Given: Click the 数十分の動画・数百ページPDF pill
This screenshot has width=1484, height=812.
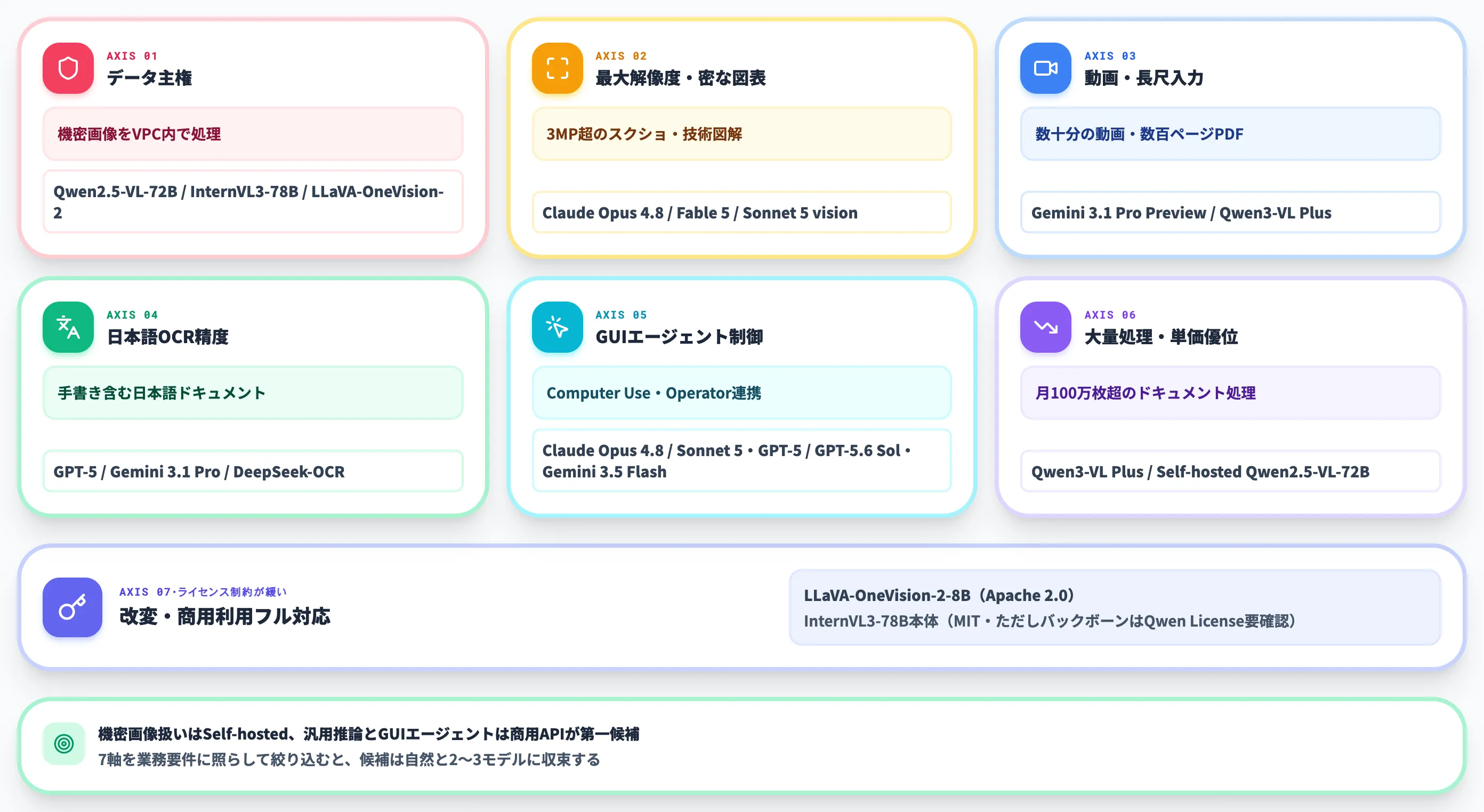Looking at the screenshot, I should pyautogui.click(x=1230, y=134).
